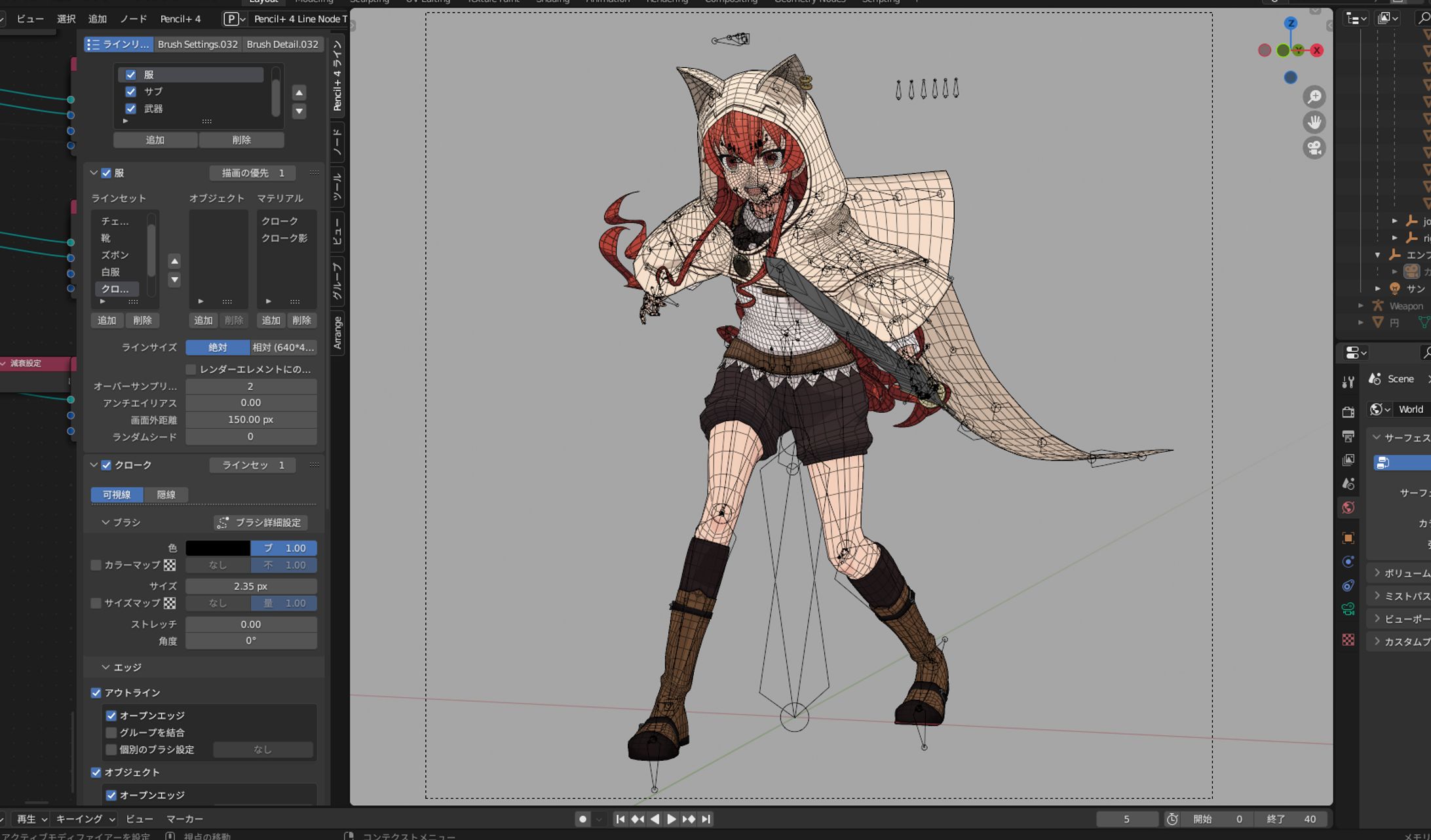
Task: Uncheck the 服 line list checkbox
Action: [x=131, y=75]
